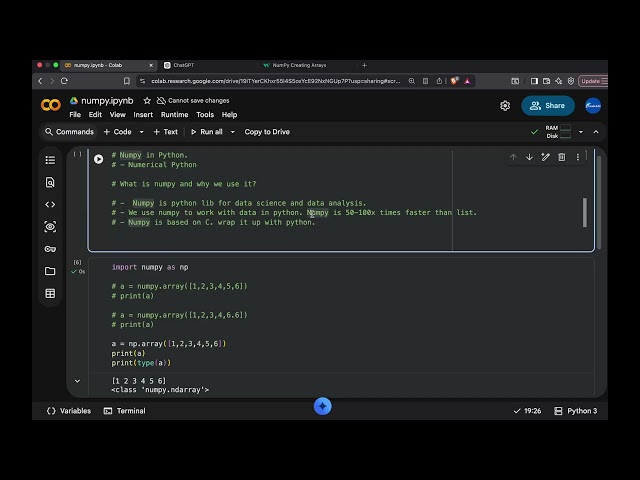Open the Insert menu
Screen dimensions: 640x480
tap(143, 115)
